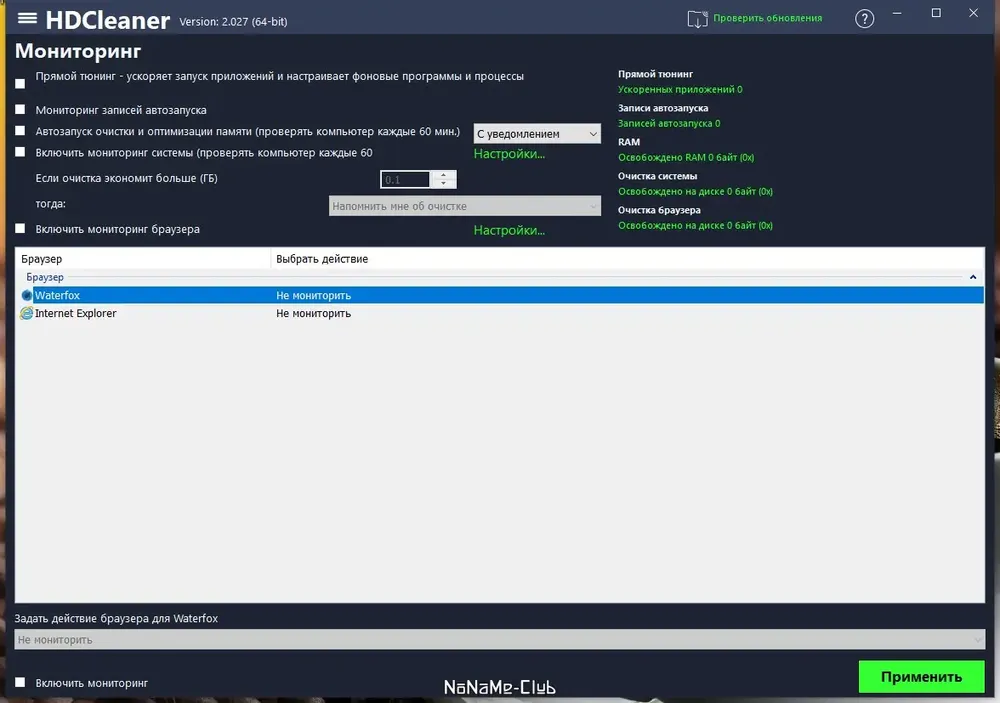
Task: Expand the Напомнить мне об очистке dropdown
Action: [465, 206]
